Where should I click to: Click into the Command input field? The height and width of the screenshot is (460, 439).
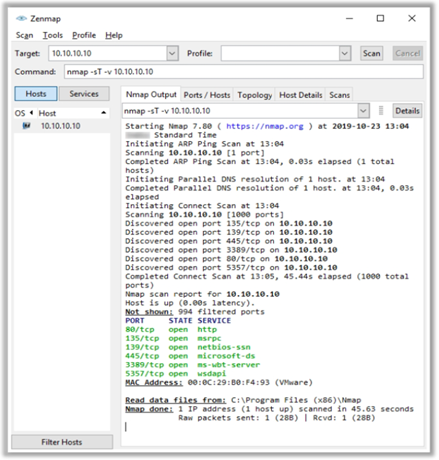pos(244,72)
